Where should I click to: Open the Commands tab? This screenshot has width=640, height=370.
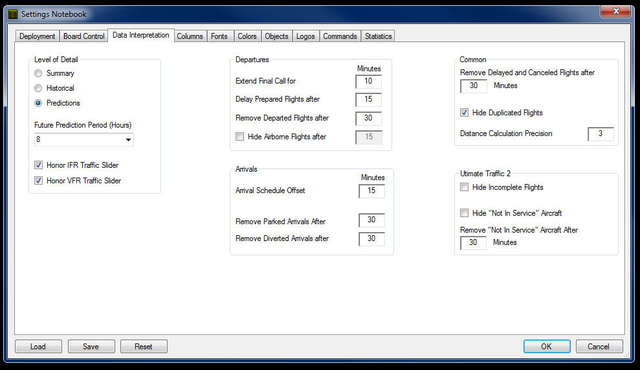pyautogui.click(x=340, y=36)
